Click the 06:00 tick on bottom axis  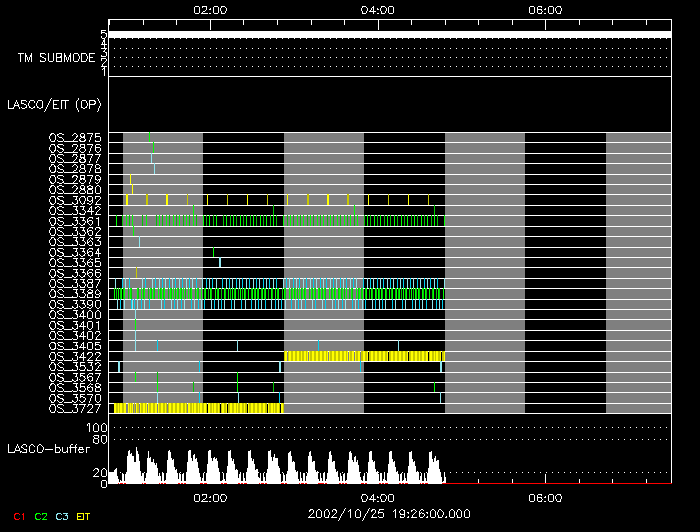pos(544,496)
